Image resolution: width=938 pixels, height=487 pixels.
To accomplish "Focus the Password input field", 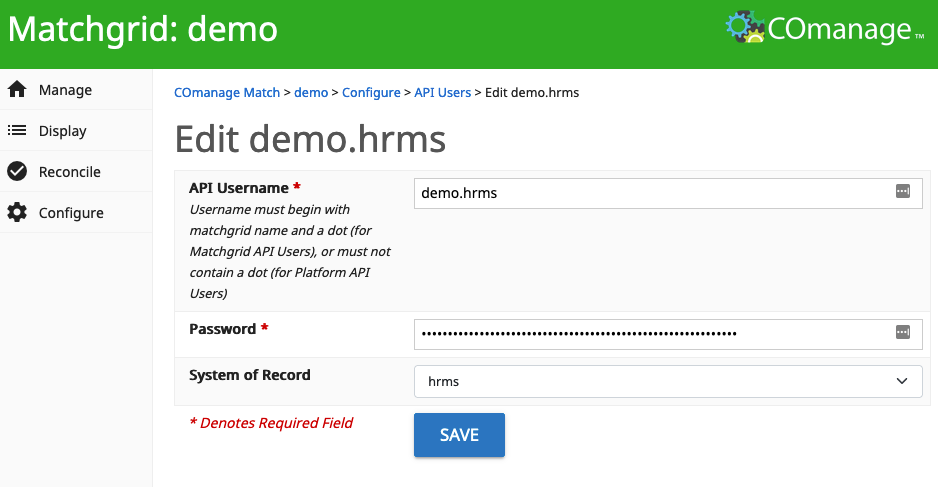I will [x=668, y=334].
